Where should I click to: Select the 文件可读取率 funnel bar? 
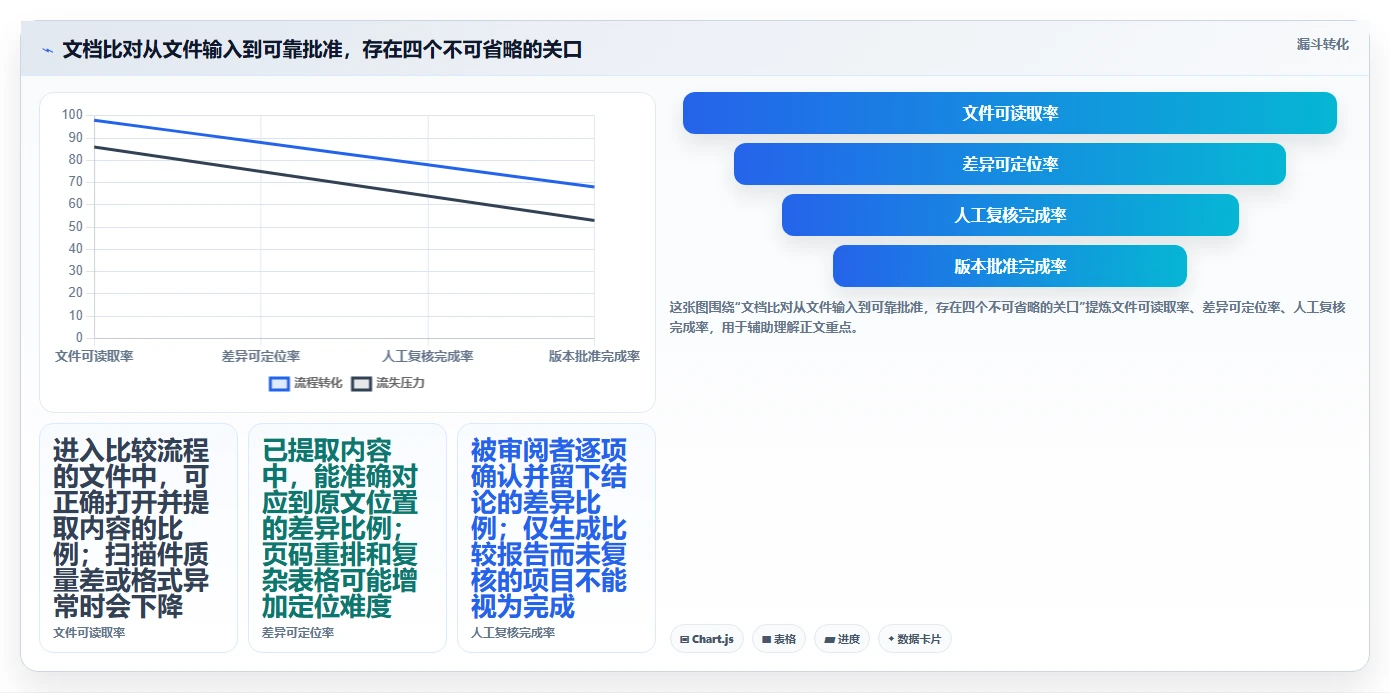pyautogui.click(x=1010, y=113)
